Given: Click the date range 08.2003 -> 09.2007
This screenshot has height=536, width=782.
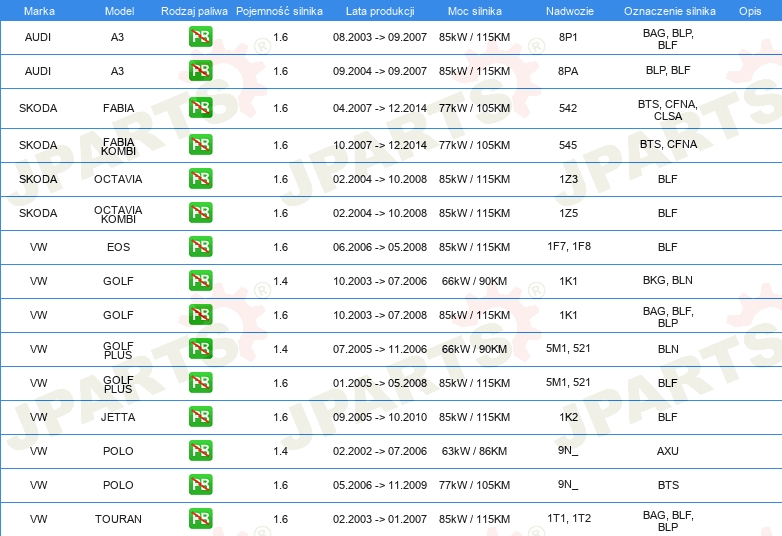Looking at the screenshot, I should coord(380,37).
